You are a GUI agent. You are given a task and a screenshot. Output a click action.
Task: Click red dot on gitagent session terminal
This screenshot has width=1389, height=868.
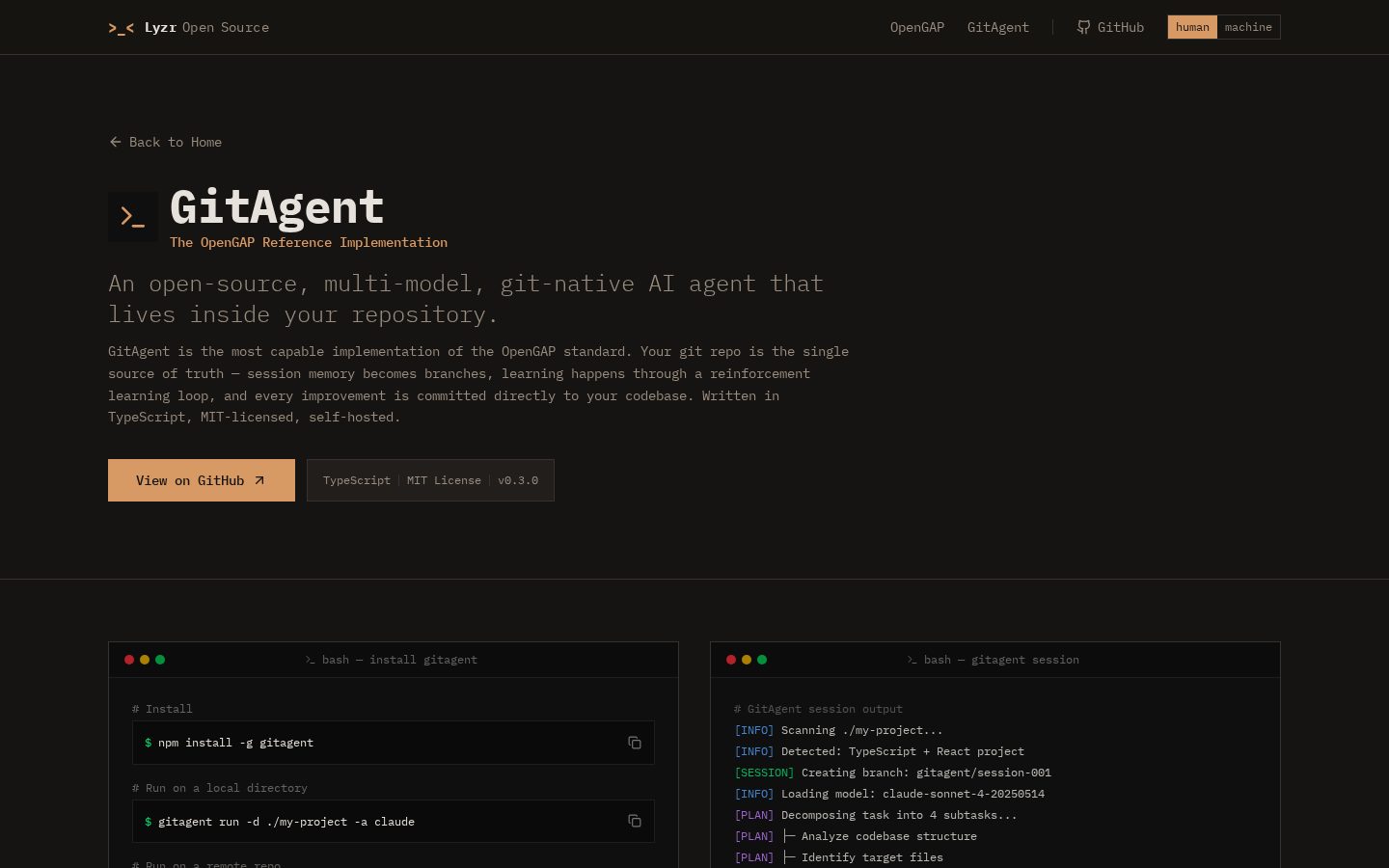point(731,660)
